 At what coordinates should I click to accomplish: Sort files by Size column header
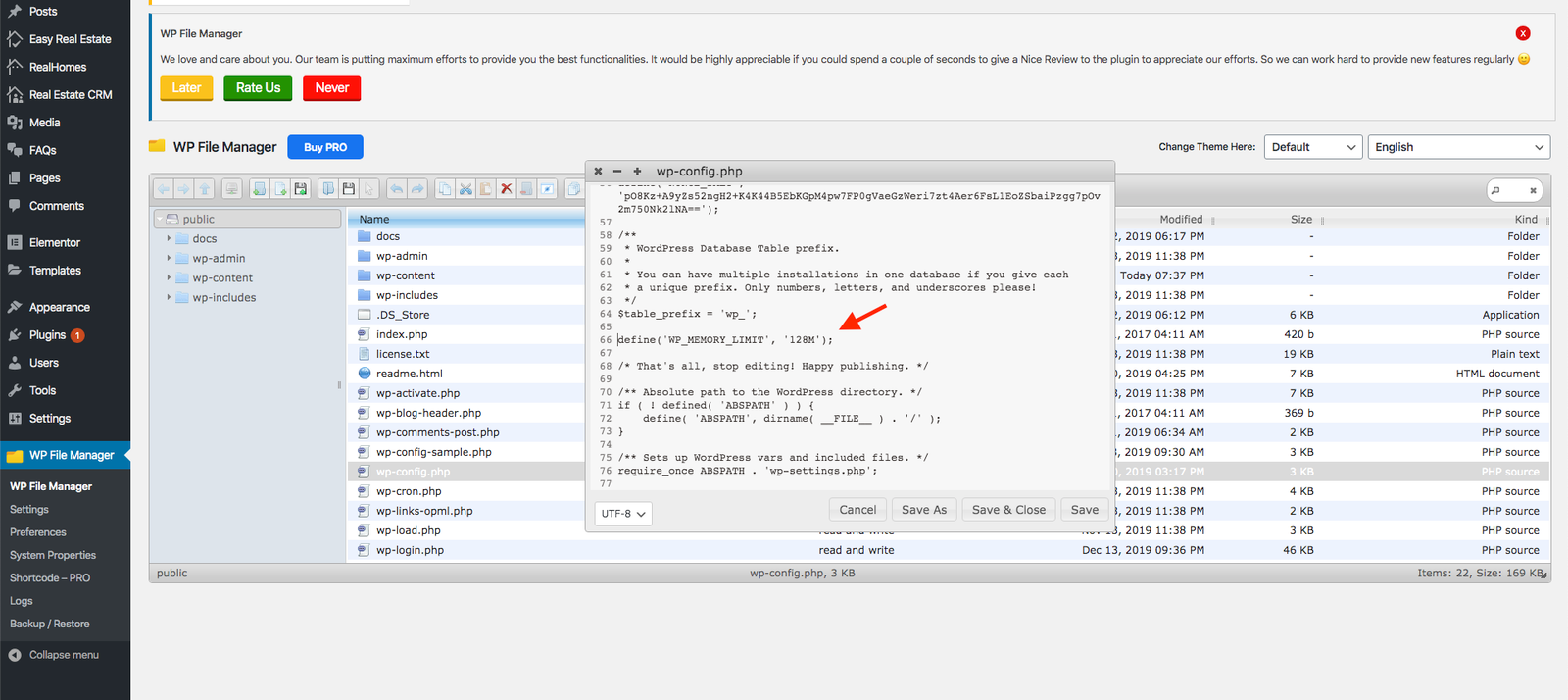(x=1301, y=220)
